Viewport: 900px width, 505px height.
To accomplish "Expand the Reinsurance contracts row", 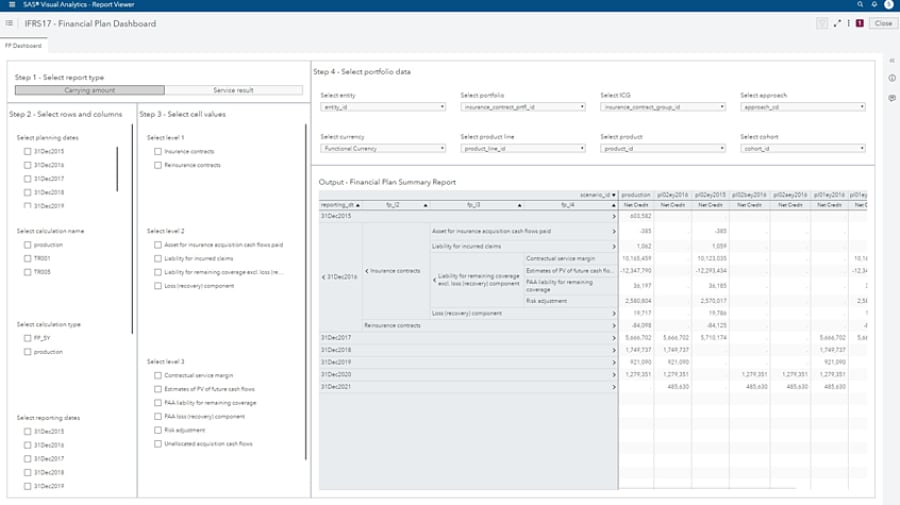I will point(614,325).
